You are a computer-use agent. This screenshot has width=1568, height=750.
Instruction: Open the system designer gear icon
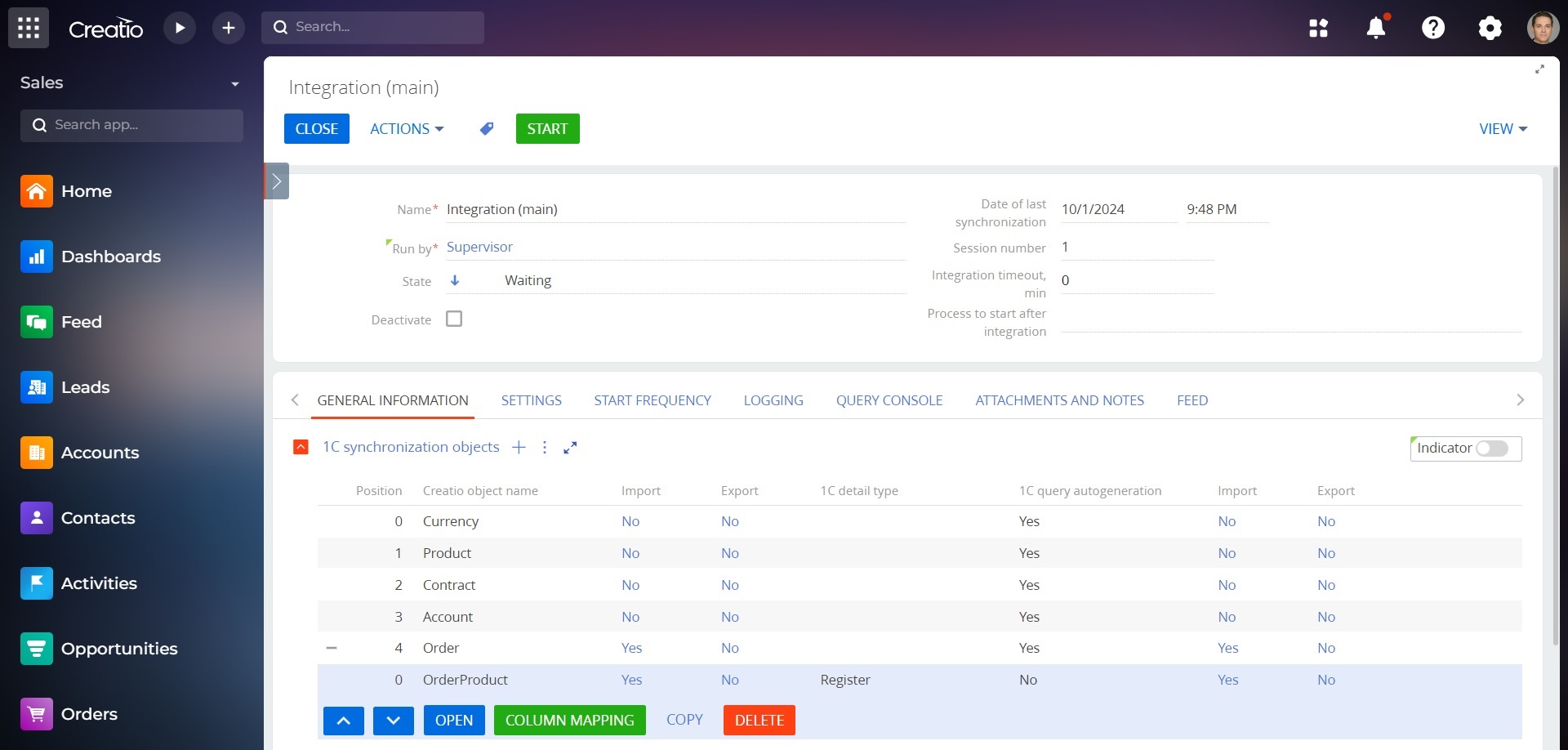point(1490,28)
